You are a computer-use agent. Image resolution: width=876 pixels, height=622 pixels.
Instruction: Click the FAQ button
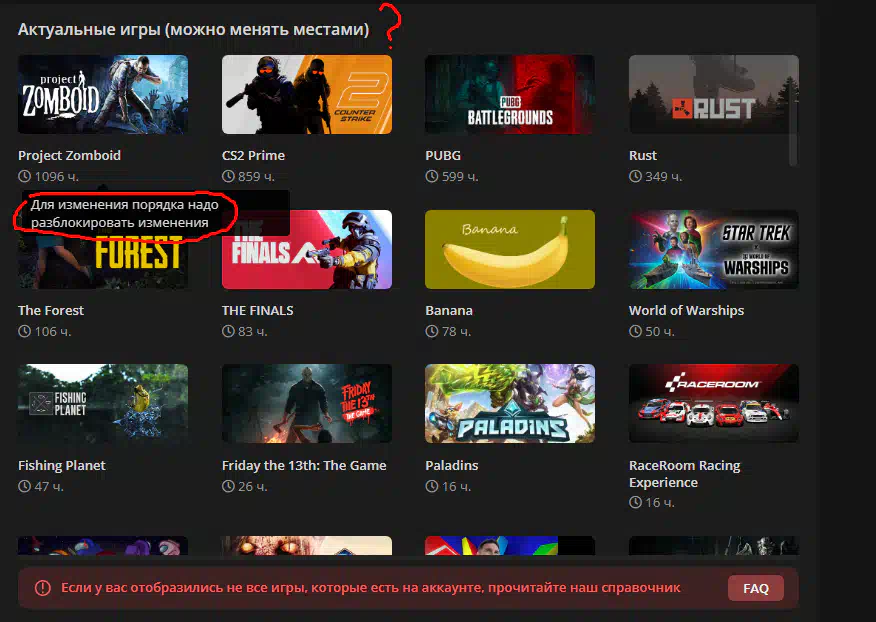coord(756,588)
